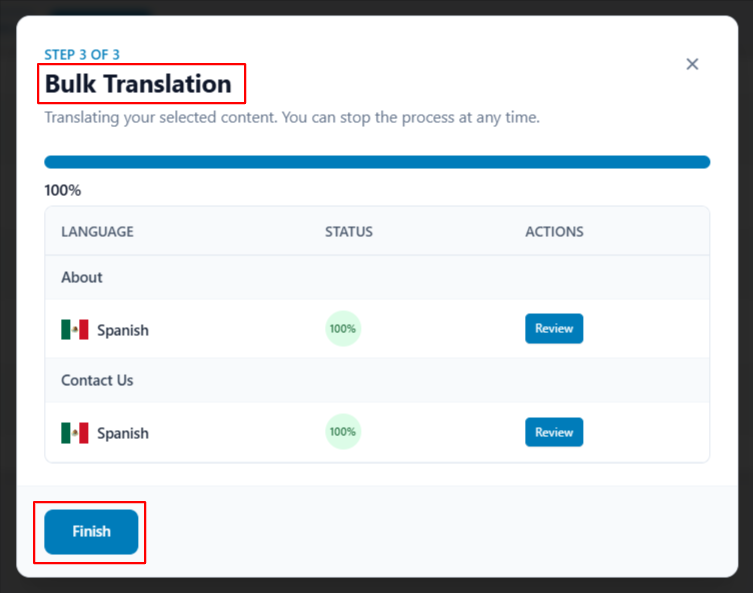
Task: Select the STATUS column header
Action: (349, 232)
